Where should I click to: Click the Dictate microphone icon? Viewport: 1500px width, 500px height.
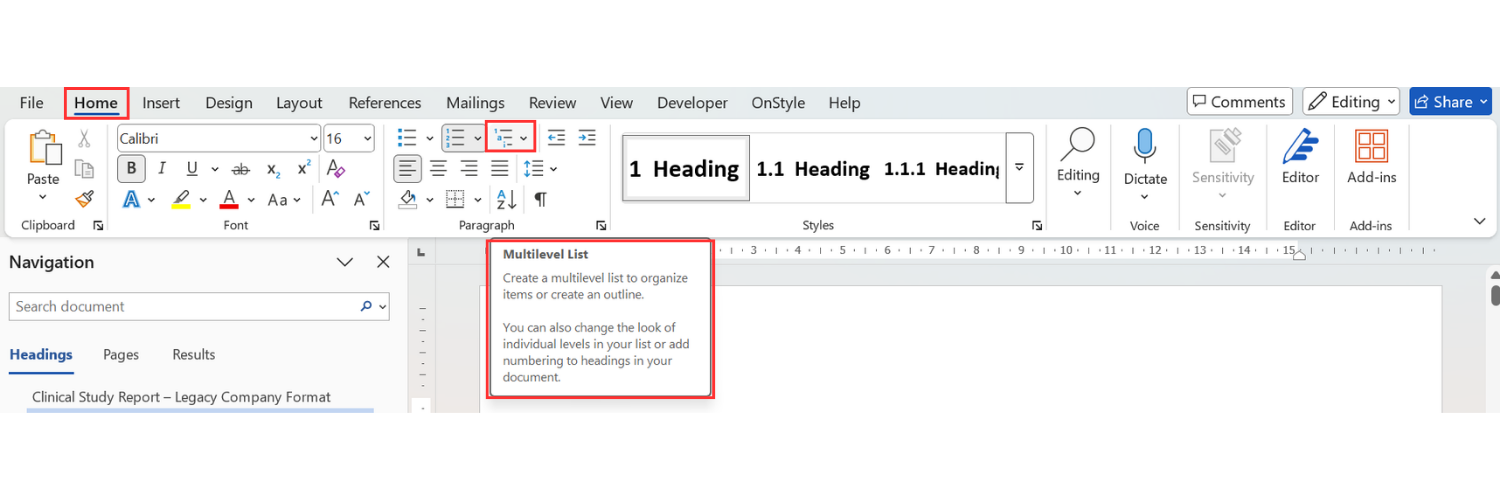[x=1145, y=145]
